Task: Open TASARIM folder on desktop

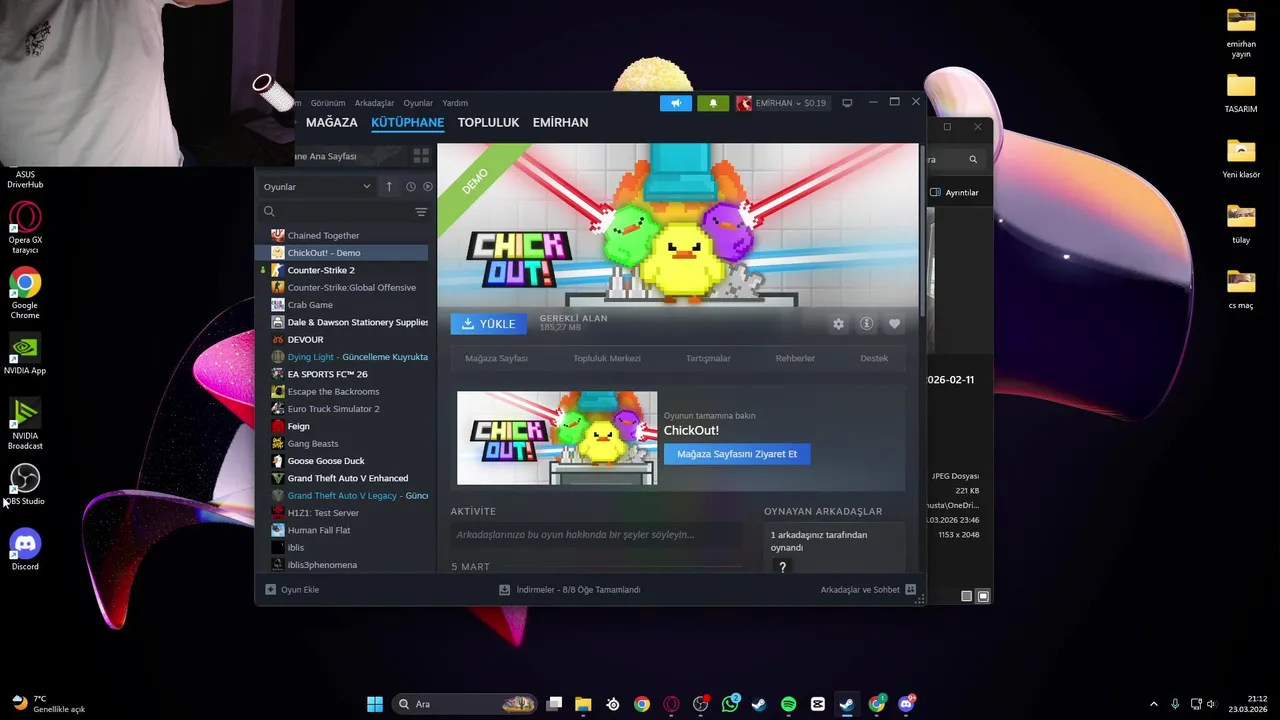Action: point(1241,93)
